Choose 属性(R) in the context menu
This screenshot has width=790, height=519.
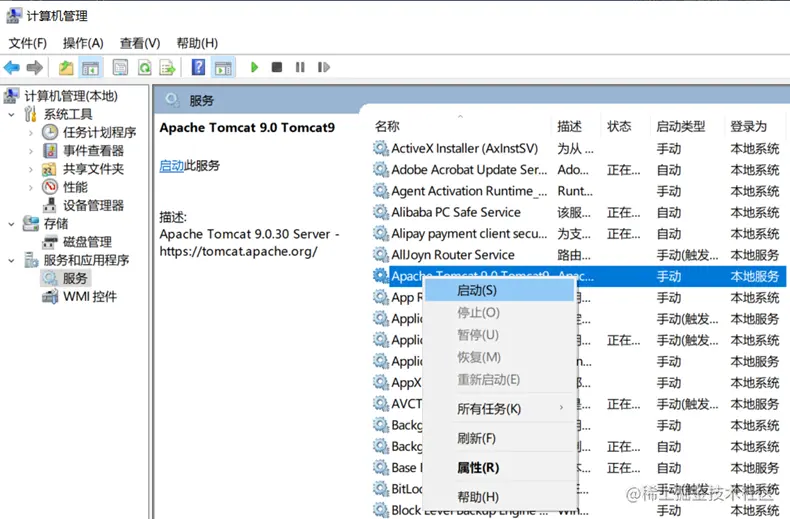click(x=500, y=468)
